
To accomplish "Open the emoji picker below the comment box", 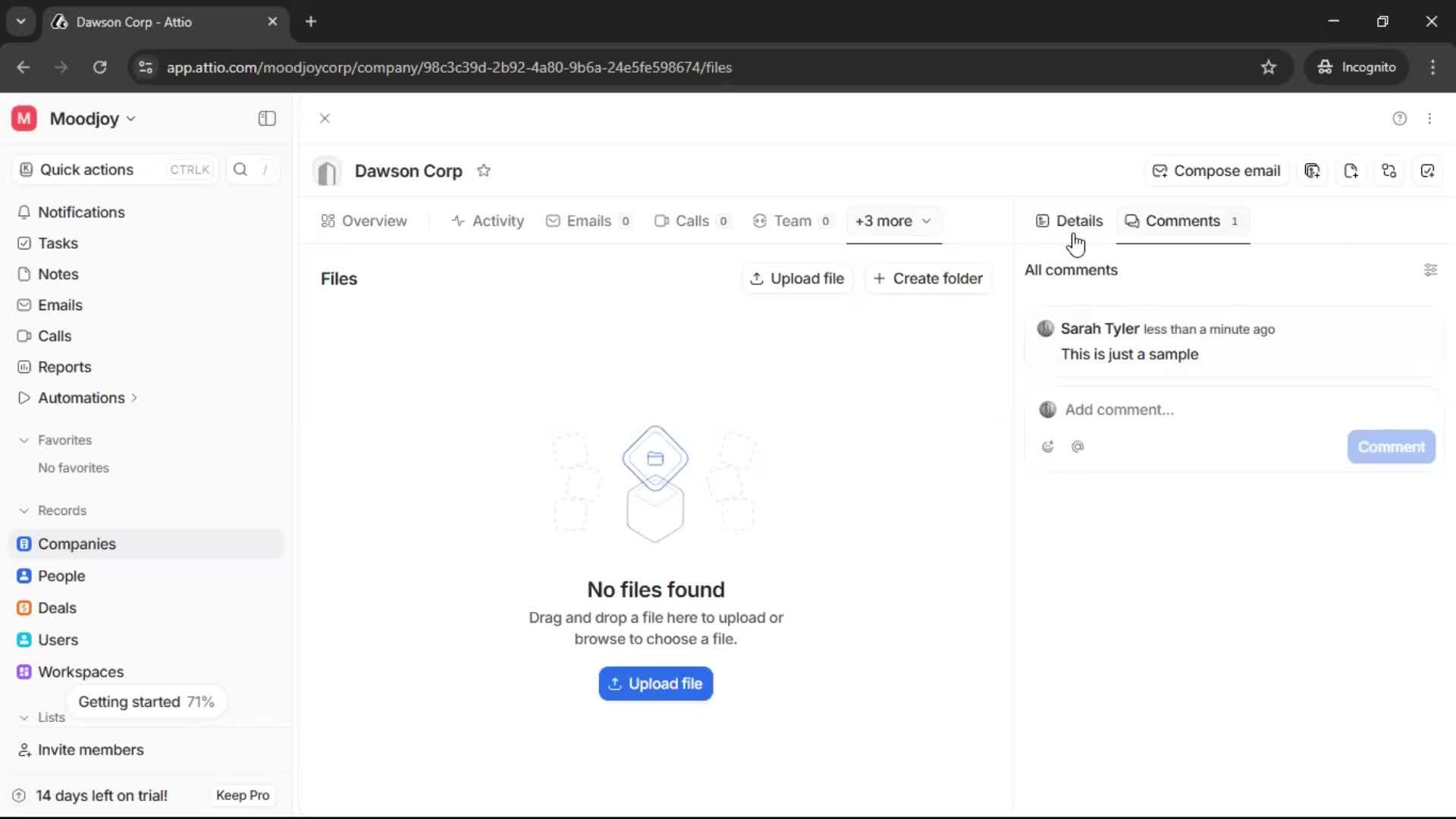I will coord(1048,447).
